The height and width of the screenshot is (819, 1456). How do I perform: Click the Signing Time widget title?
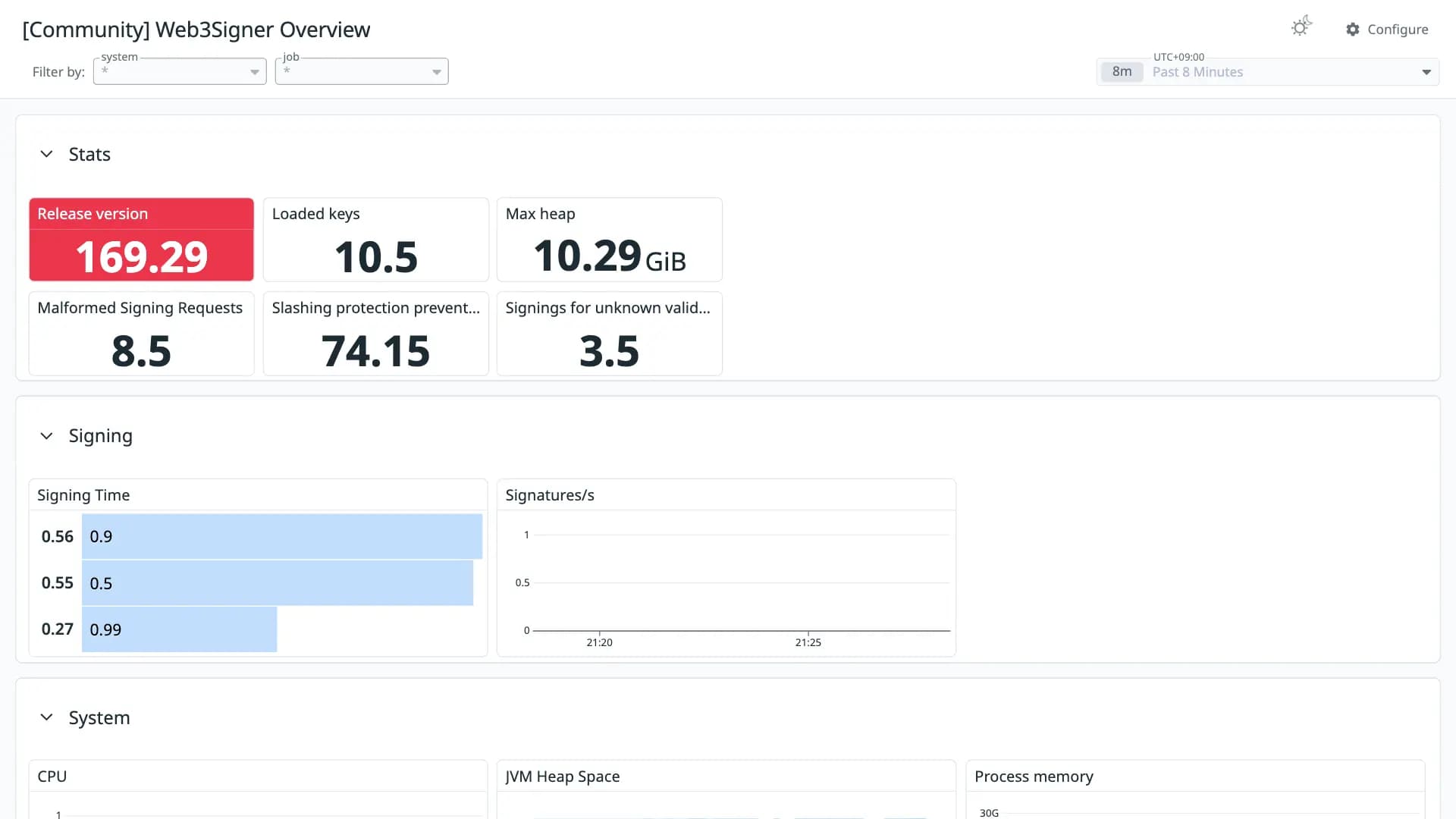pos(83,495)
